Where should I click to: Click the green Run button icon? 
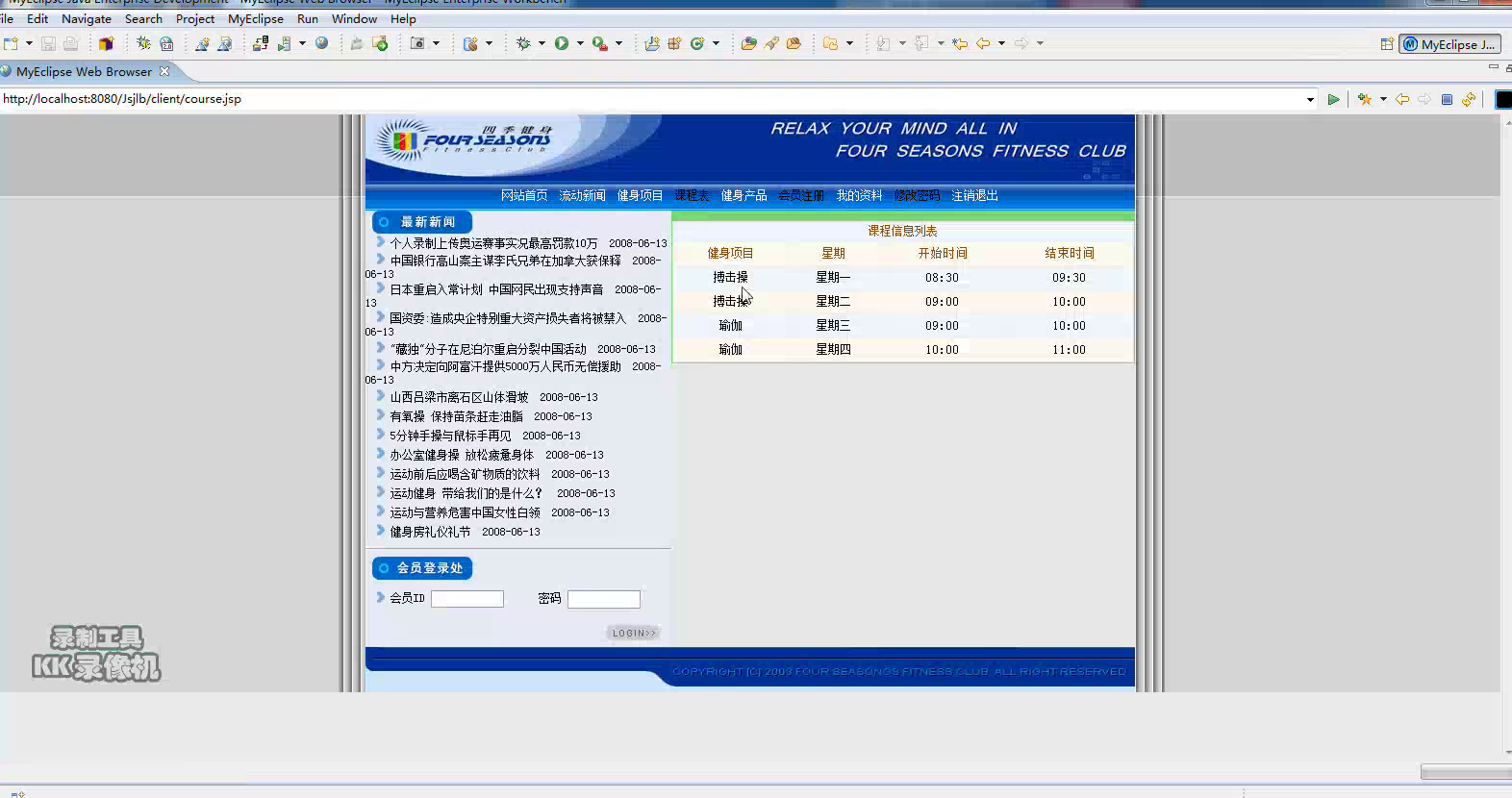562,43
